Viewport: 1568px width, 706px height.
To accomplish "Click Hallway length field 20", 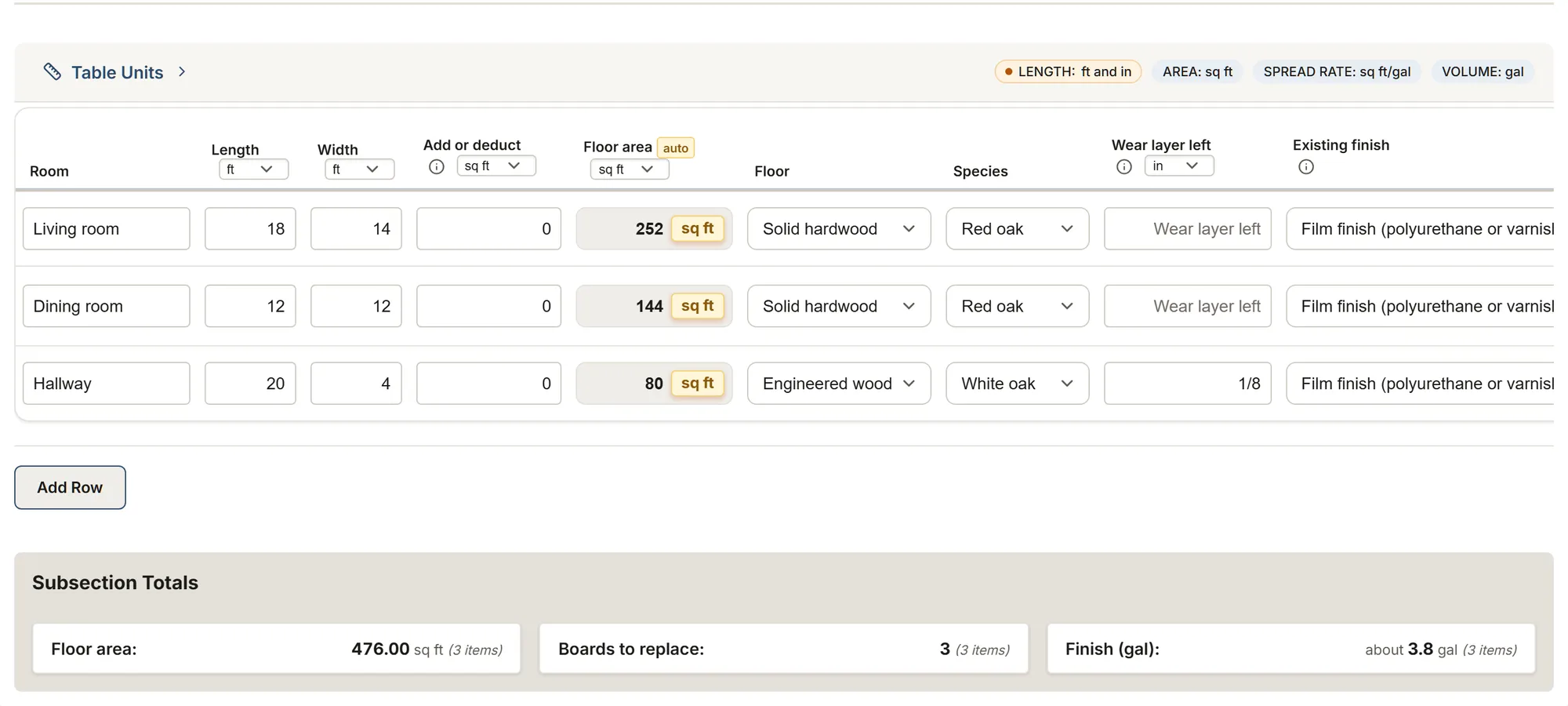I will pos(250,384).
